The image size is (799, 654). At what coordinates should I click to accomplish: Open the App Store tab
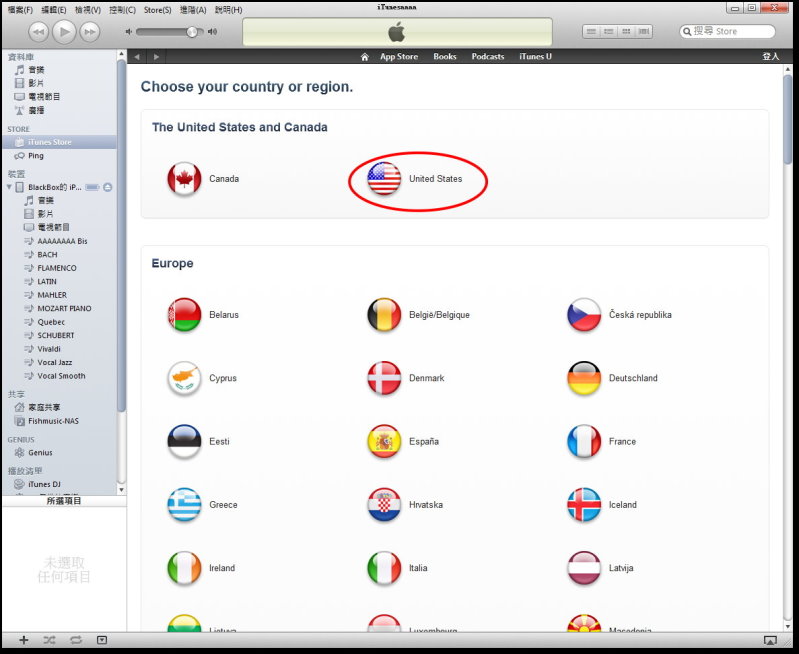[398, 57]
